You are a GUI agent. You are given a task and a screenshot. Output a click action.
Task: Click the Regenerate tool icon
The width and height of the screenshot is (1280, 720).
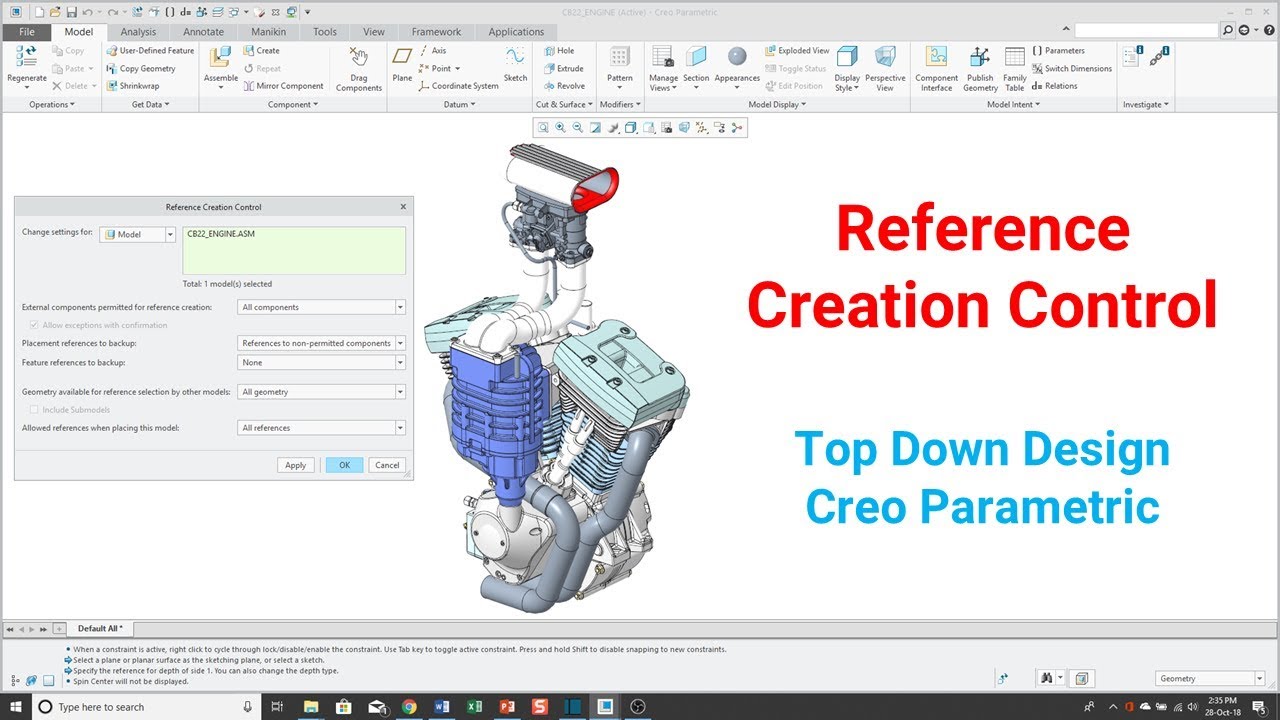pyautogui.click(x=26, y=58)
